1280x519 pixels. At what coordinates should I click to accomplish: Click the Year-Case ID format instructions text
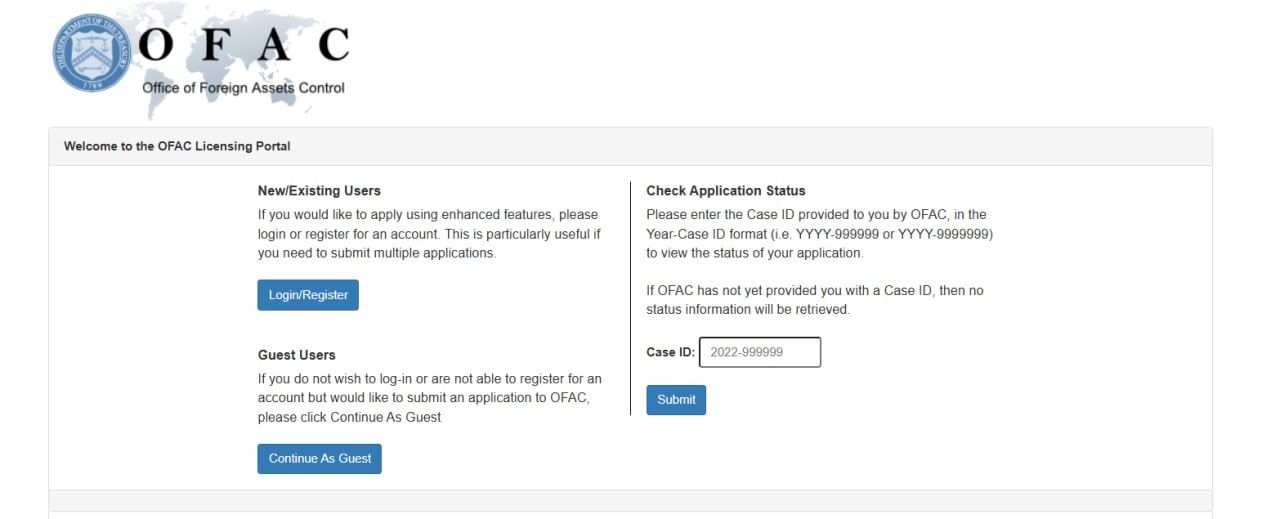(819, 234)
